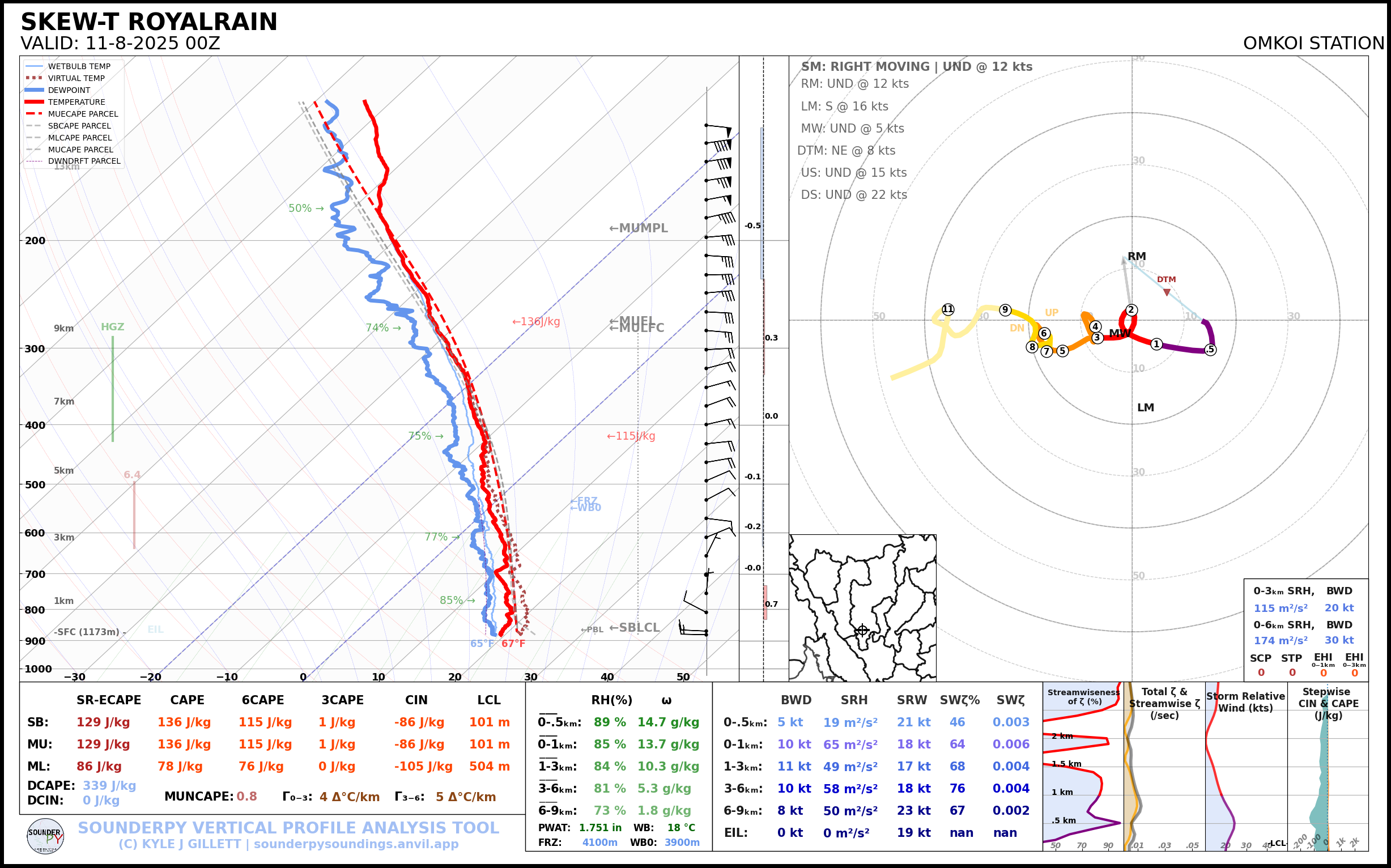The height and width of the screenshot is (868, 1391).
Task: Select the hodograph marker numbered 1
Action: [x=1156, y=344]
